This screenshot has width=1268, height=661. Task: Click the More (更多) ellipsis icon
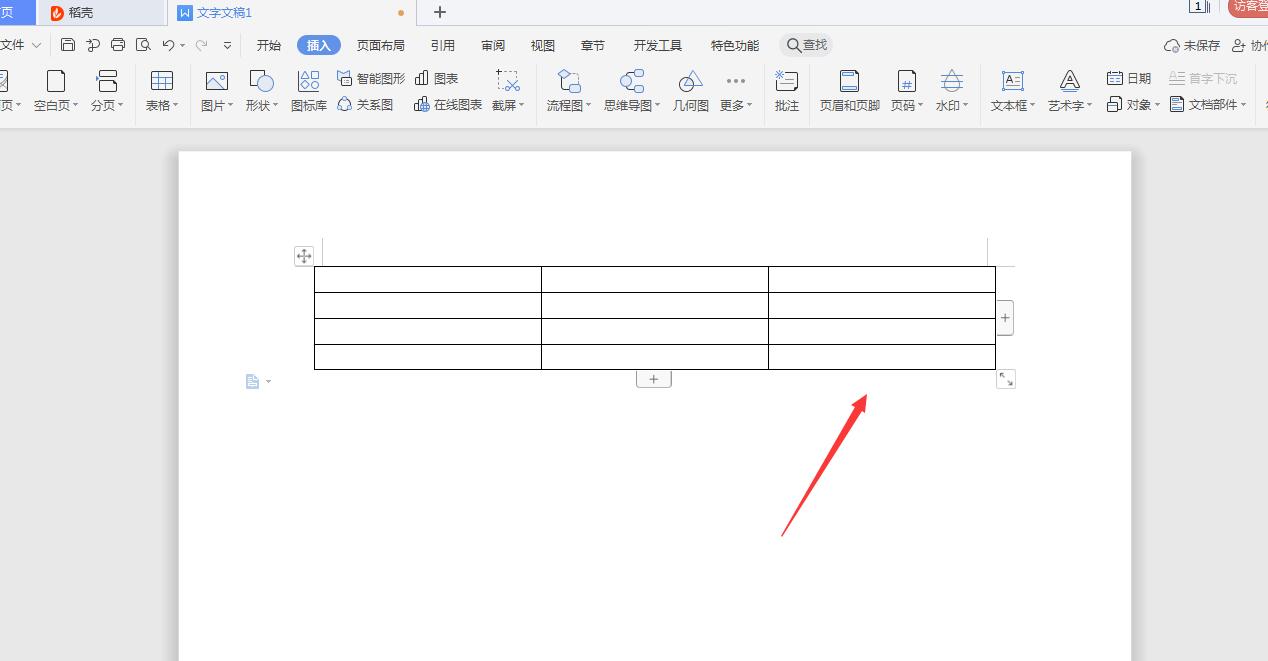coord(736,81)
